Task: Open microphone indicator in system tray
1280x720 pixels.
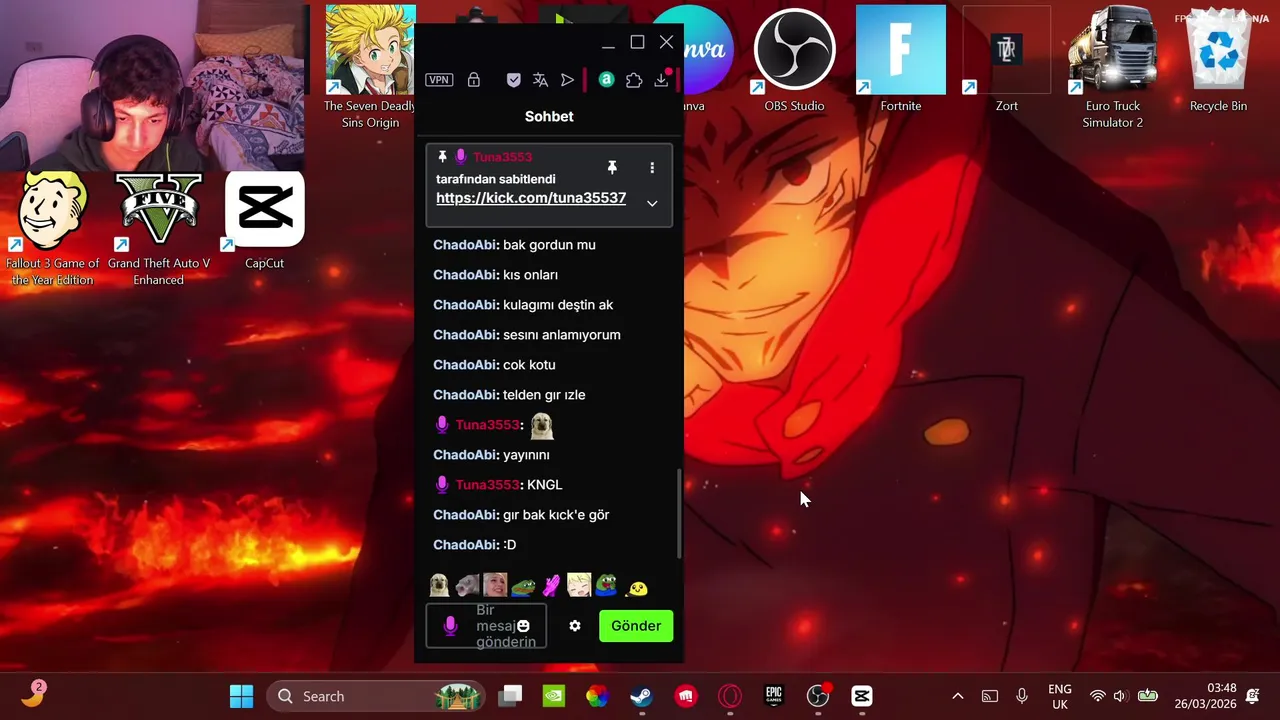Action: pyautogui.click(x=1022, y=696)
